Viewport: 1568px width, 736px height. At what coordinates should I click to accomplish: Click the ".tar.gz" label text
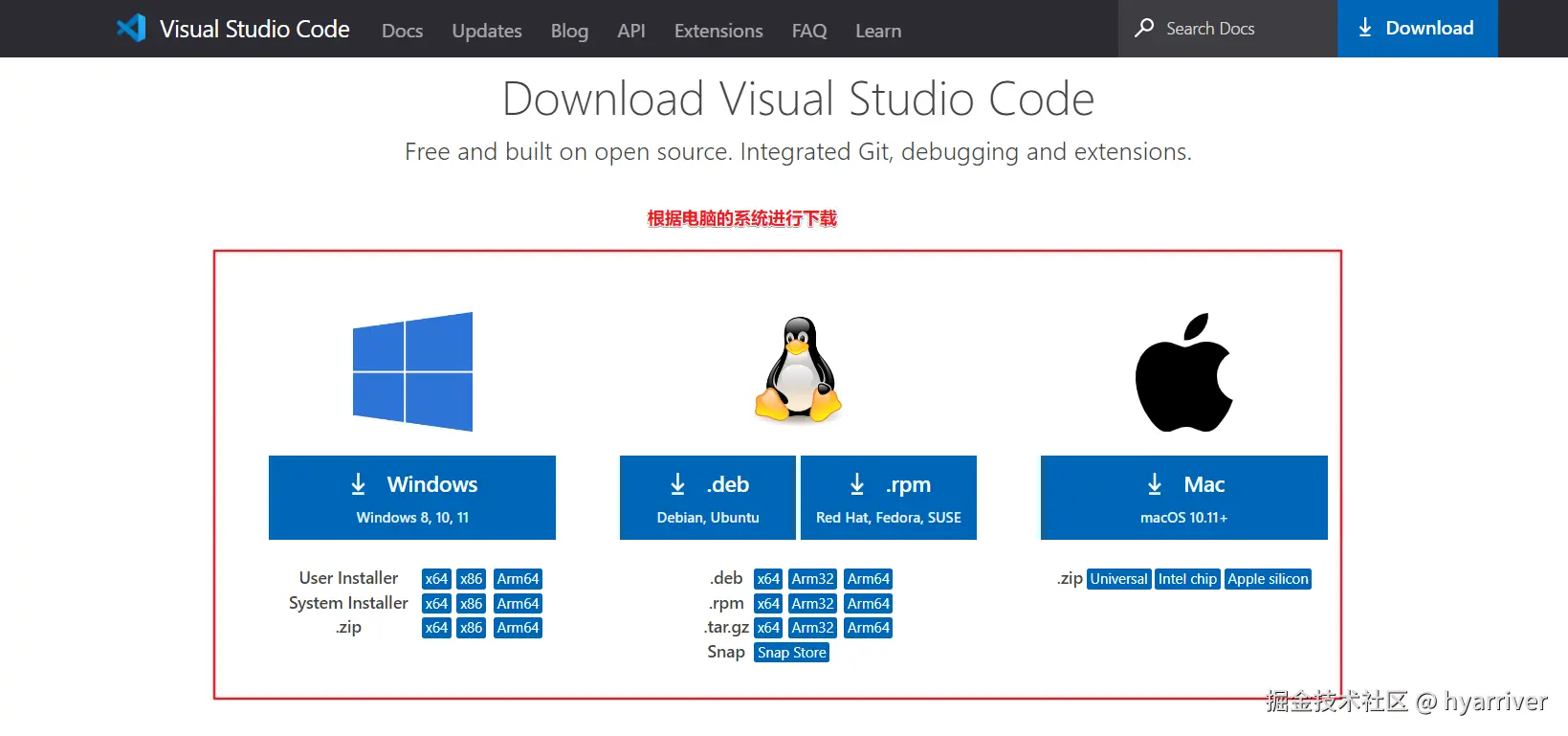coord(726,628)
